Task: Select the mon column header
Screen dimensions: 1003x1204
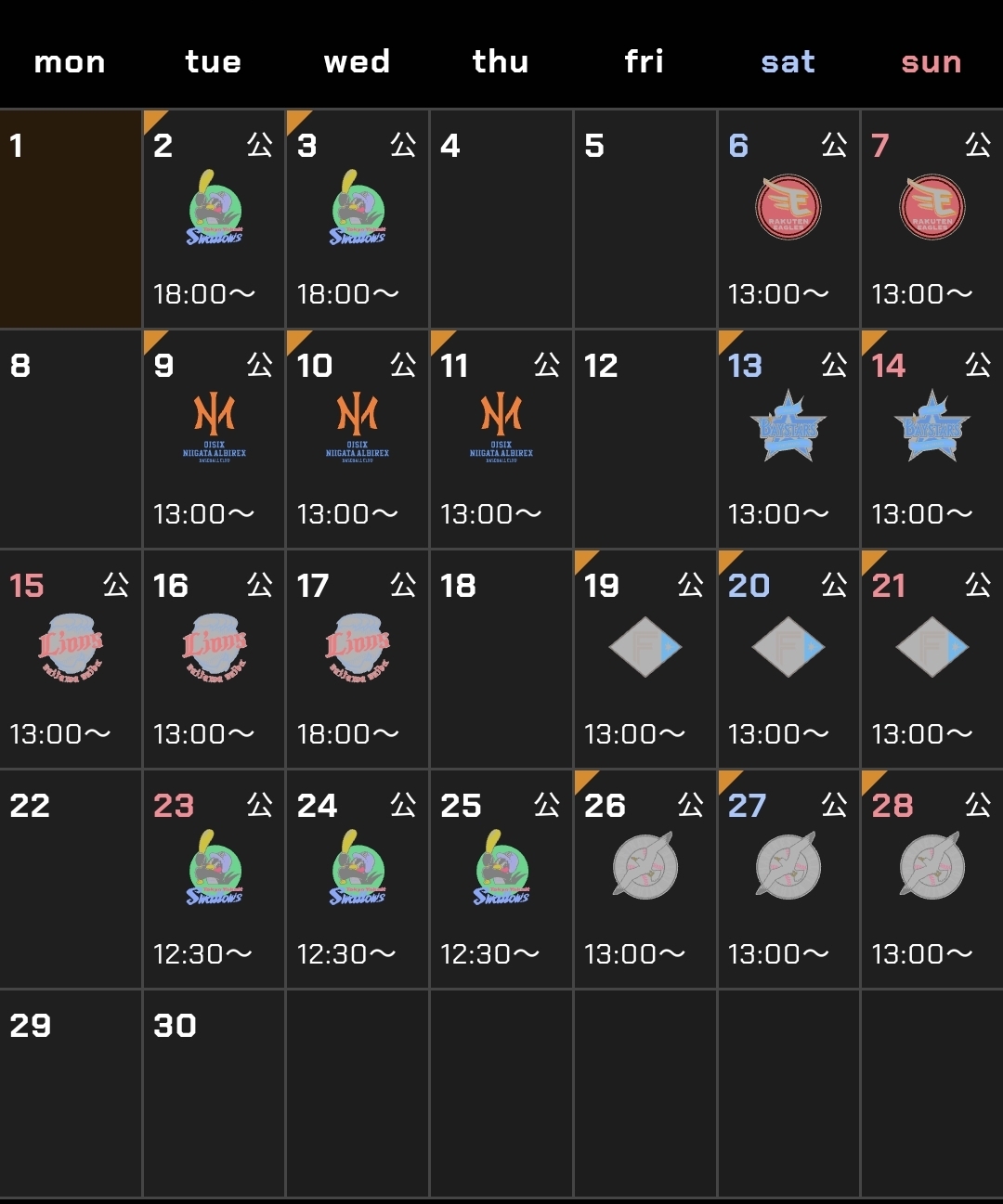Action: 70,62
